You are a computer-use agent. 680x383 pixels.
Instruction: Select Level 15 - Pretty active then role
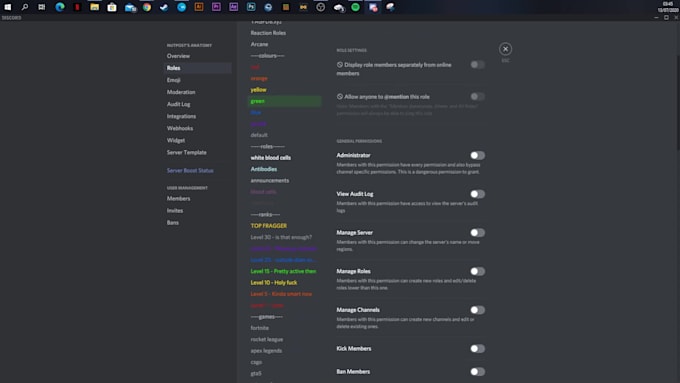pyautogui.click(x=284, y=271)
